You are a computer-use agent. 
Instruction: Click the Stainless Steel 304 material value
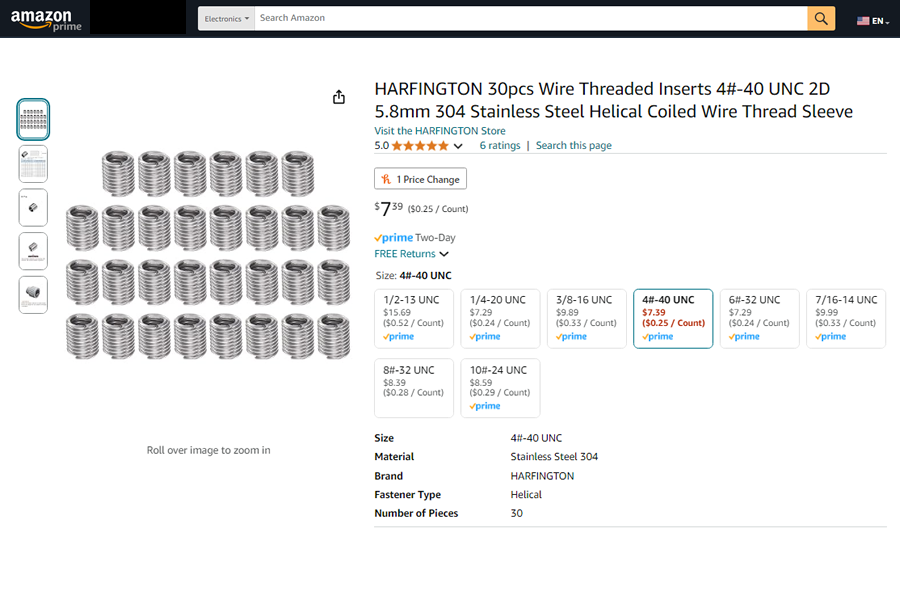[x=554, y=457]
